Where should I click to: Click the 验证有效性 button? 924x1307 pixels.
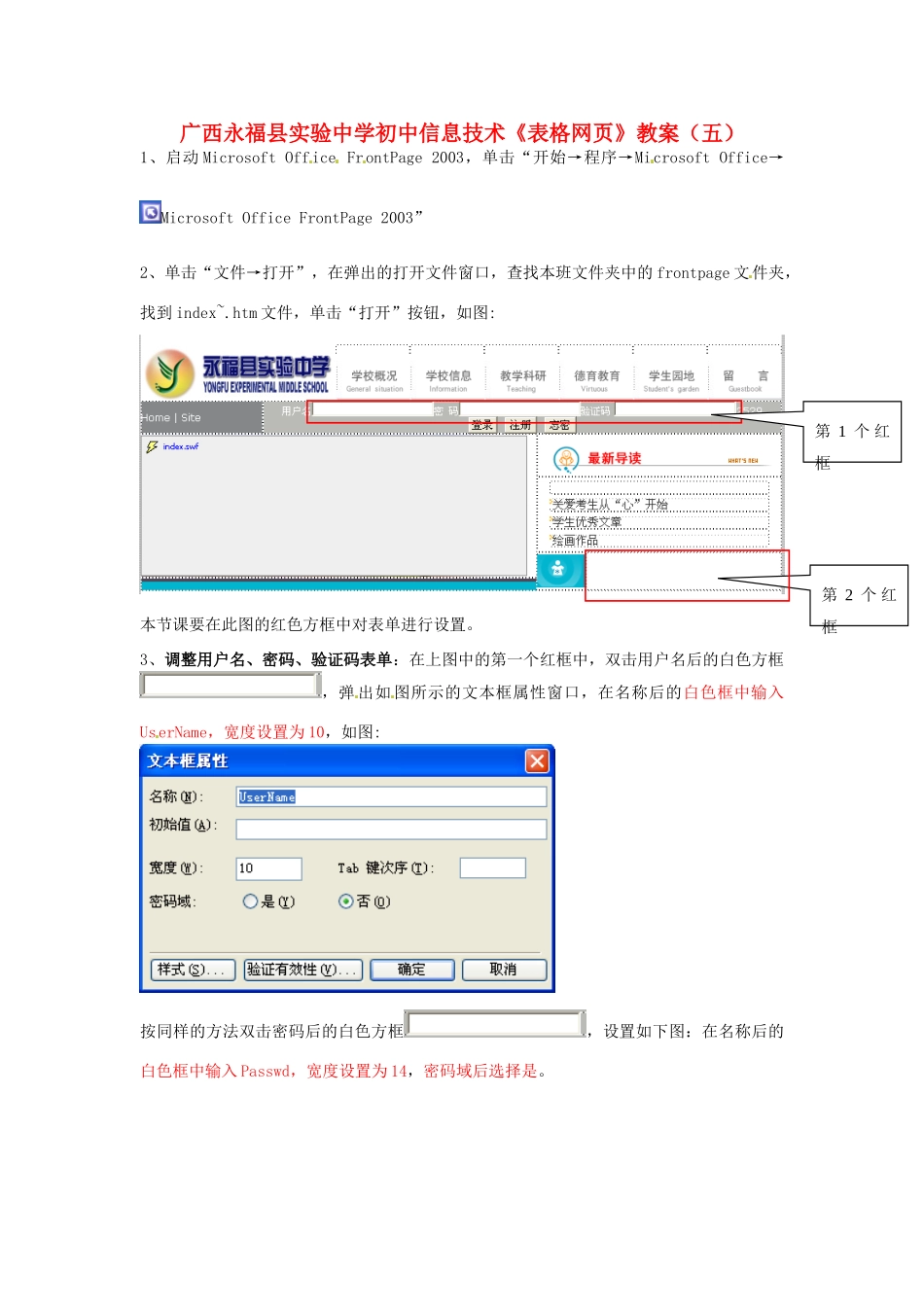point(302,970)
